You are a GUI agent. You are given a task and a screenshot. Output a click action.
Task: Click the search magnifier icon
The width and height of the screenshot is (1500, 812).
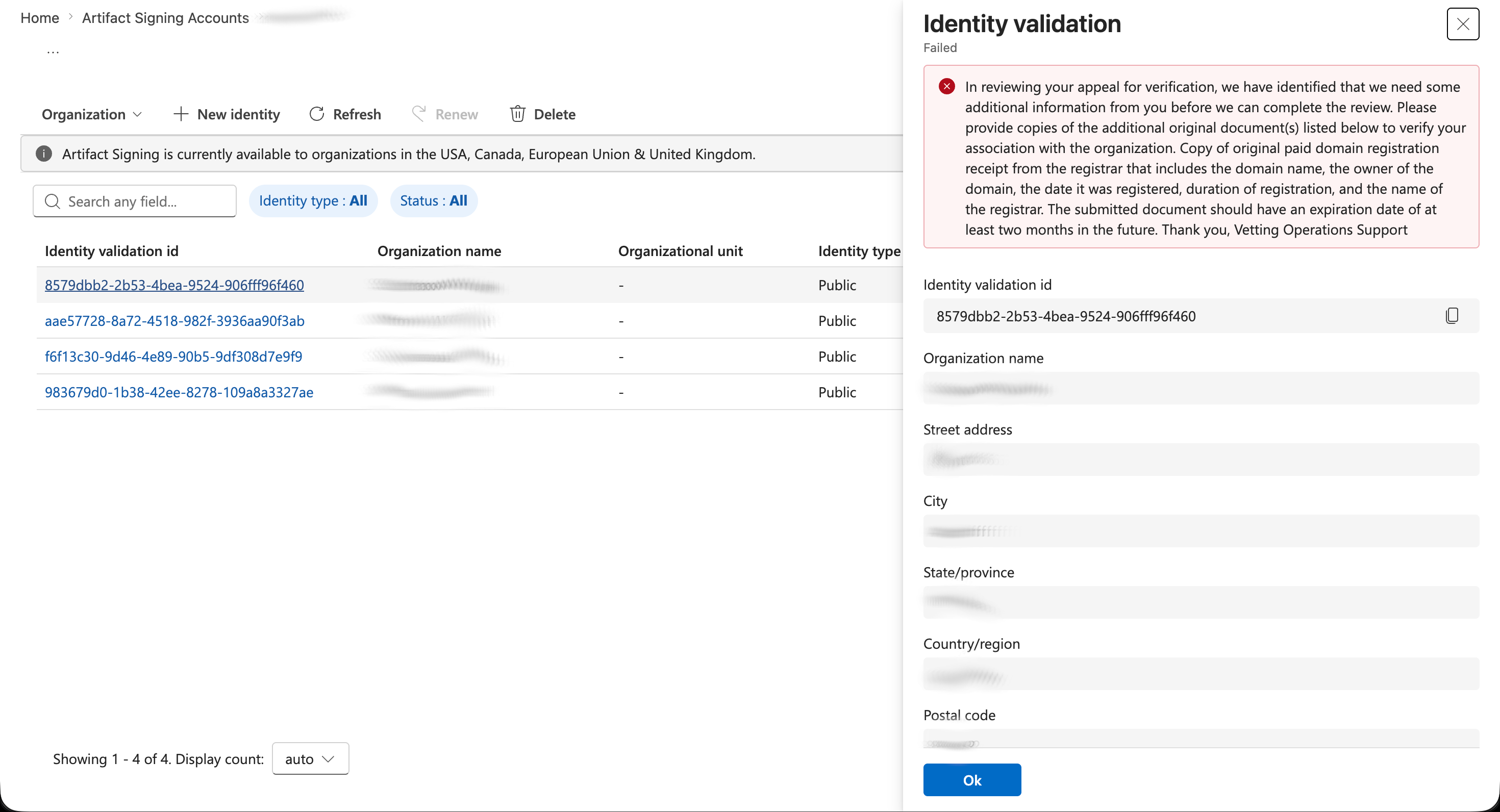(53, 201)
